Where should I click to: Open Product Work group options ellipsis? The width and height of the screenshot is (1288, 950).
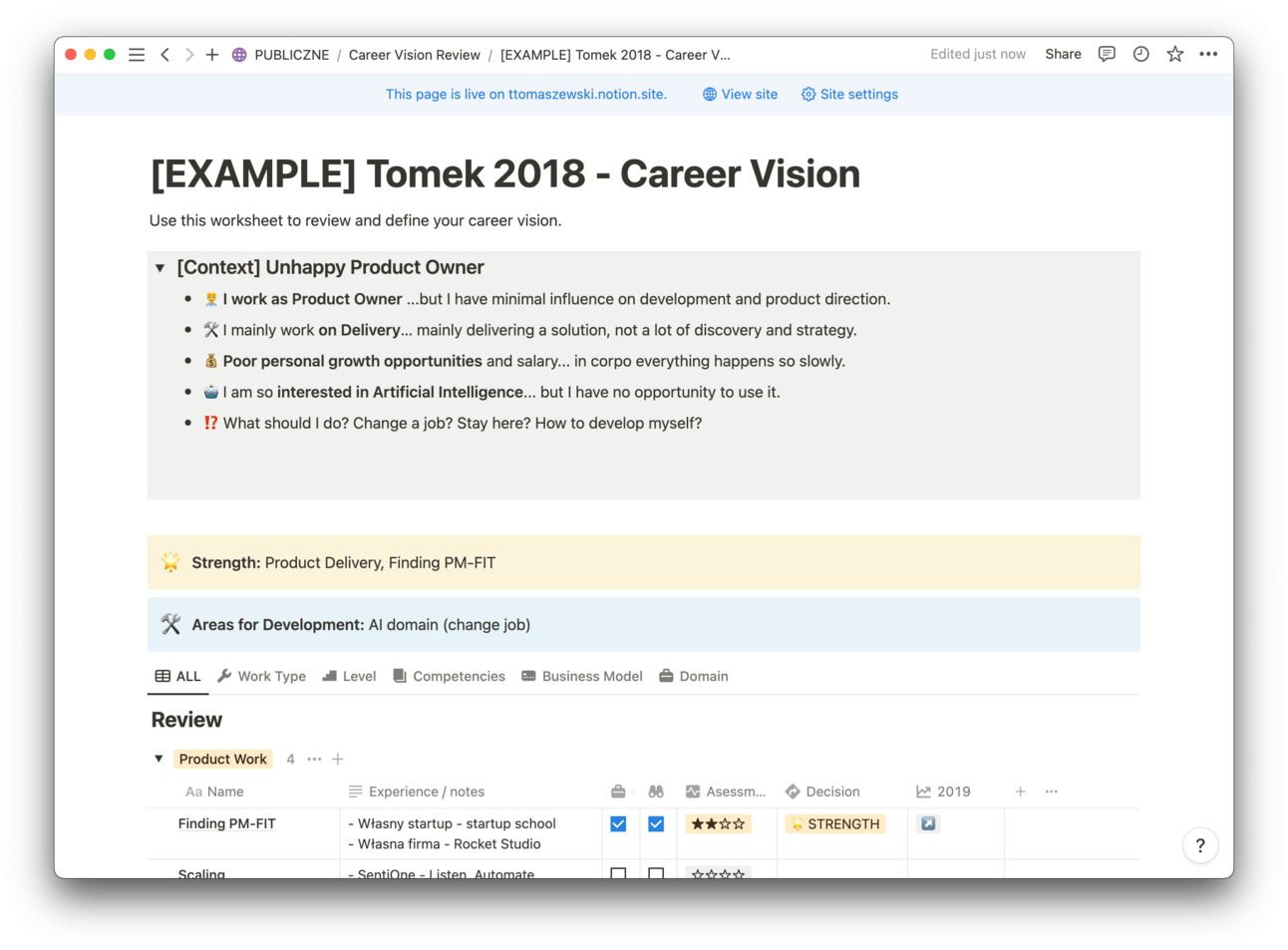tap(314, 759)
